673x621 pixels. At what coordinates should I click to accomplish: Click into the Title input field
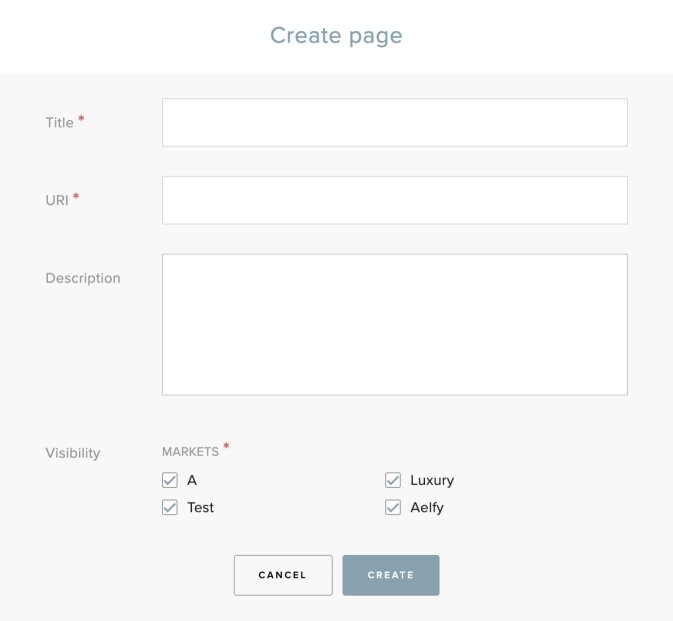(394, 122)
